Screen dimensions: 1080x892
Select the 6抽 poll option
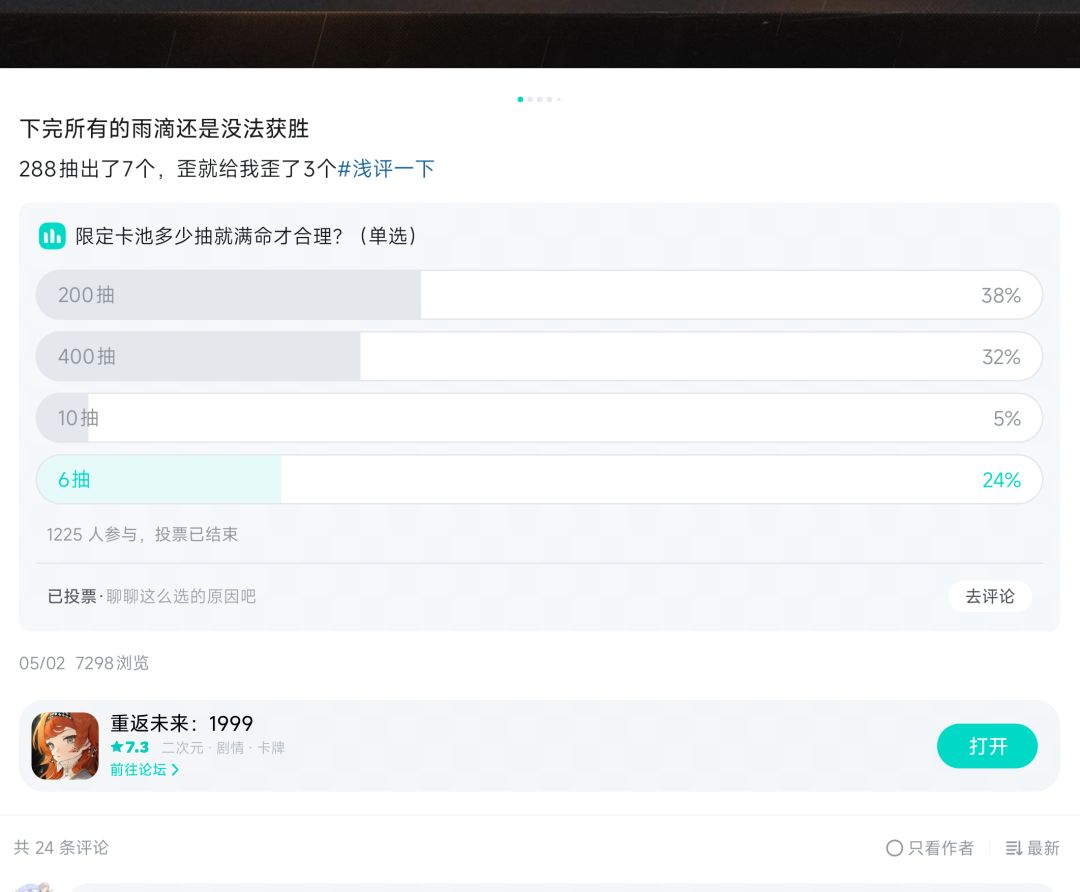pos(539,479)
